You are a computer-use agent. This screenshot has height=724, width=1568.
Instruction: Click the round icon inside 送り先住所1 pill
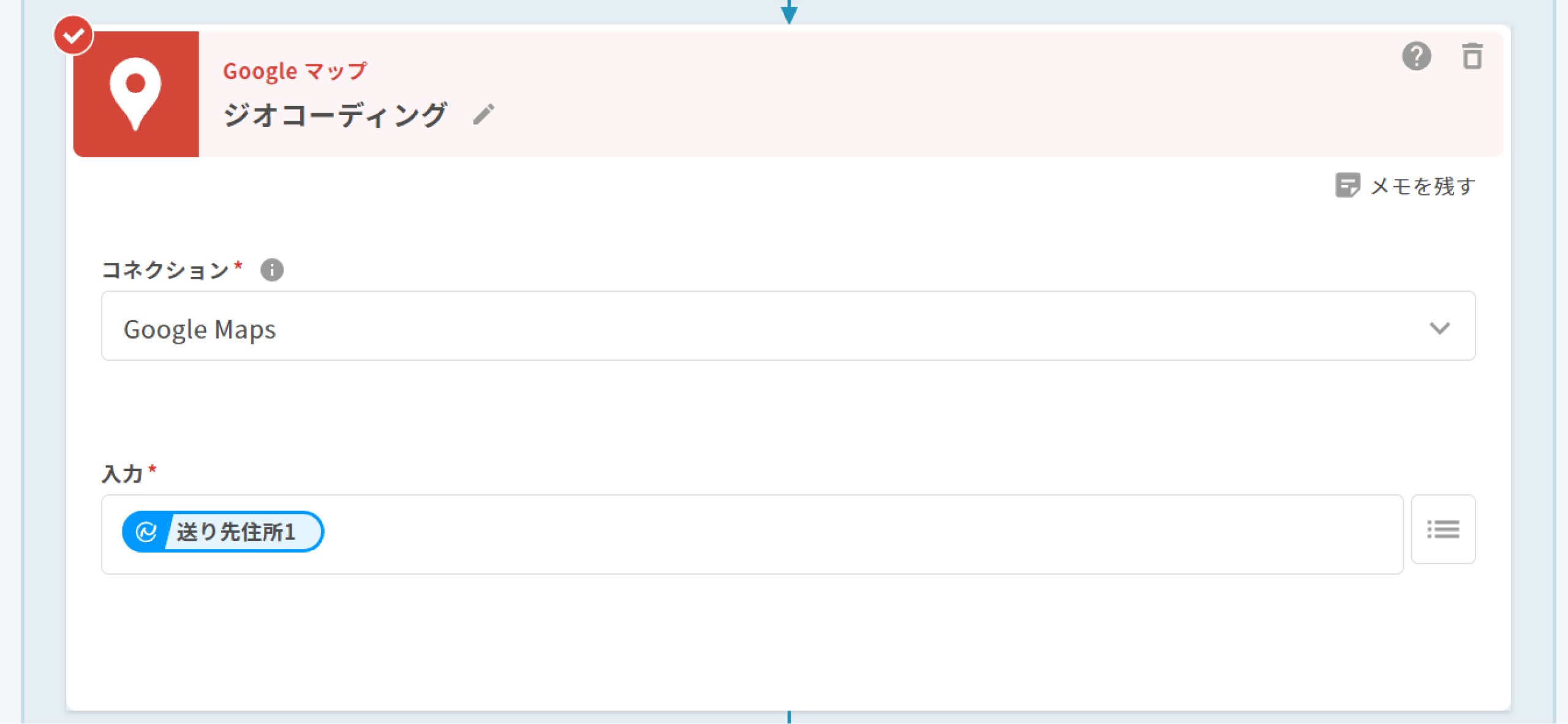point(146,532)
